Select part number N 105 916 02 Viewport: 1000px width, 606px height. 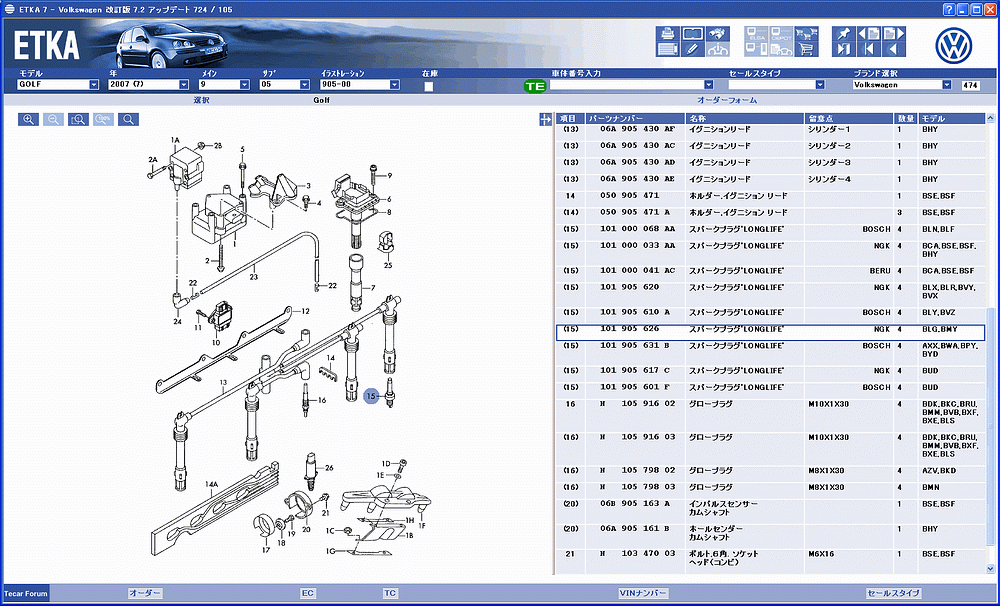pyautogui.click(x=638, y=404)
